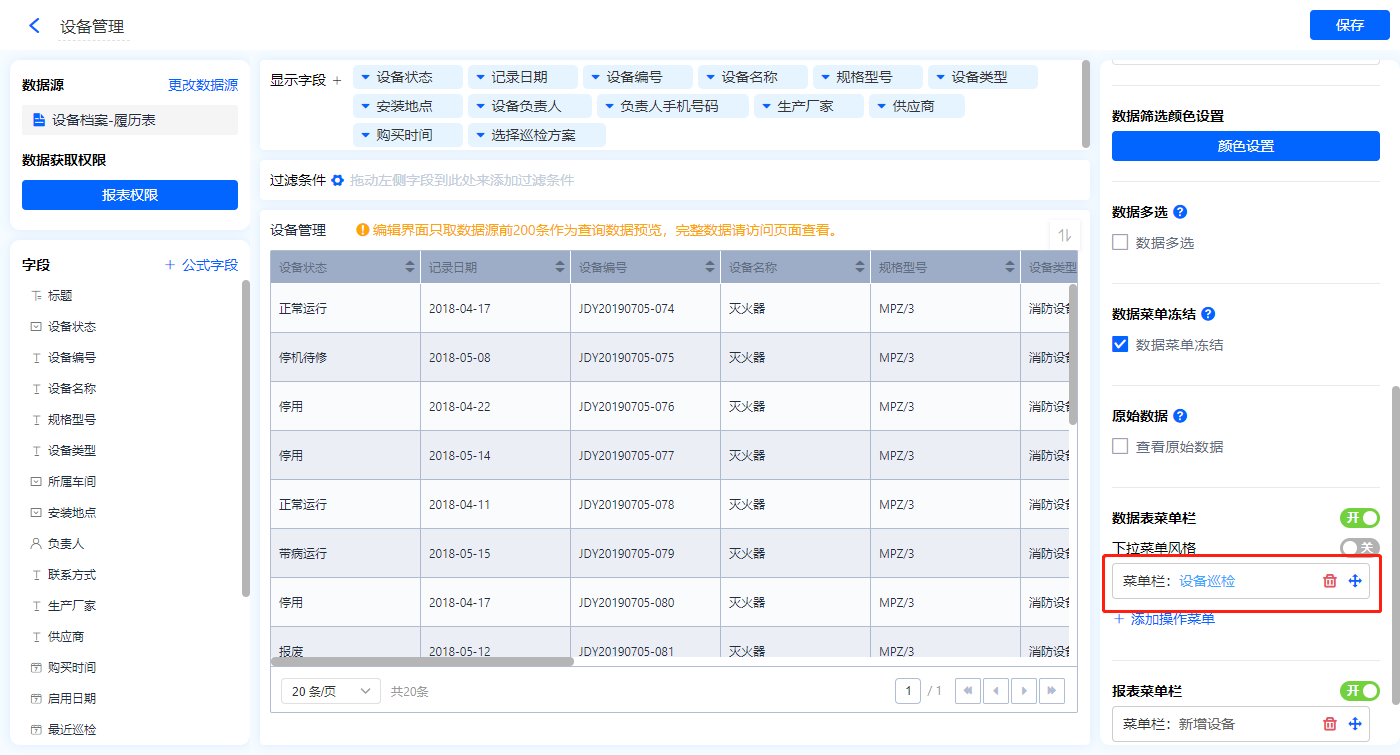This screenshot has width=1400, height=755.
Task: Enable the 数据多选 checkbox
Action: [x=1120, y=243]
